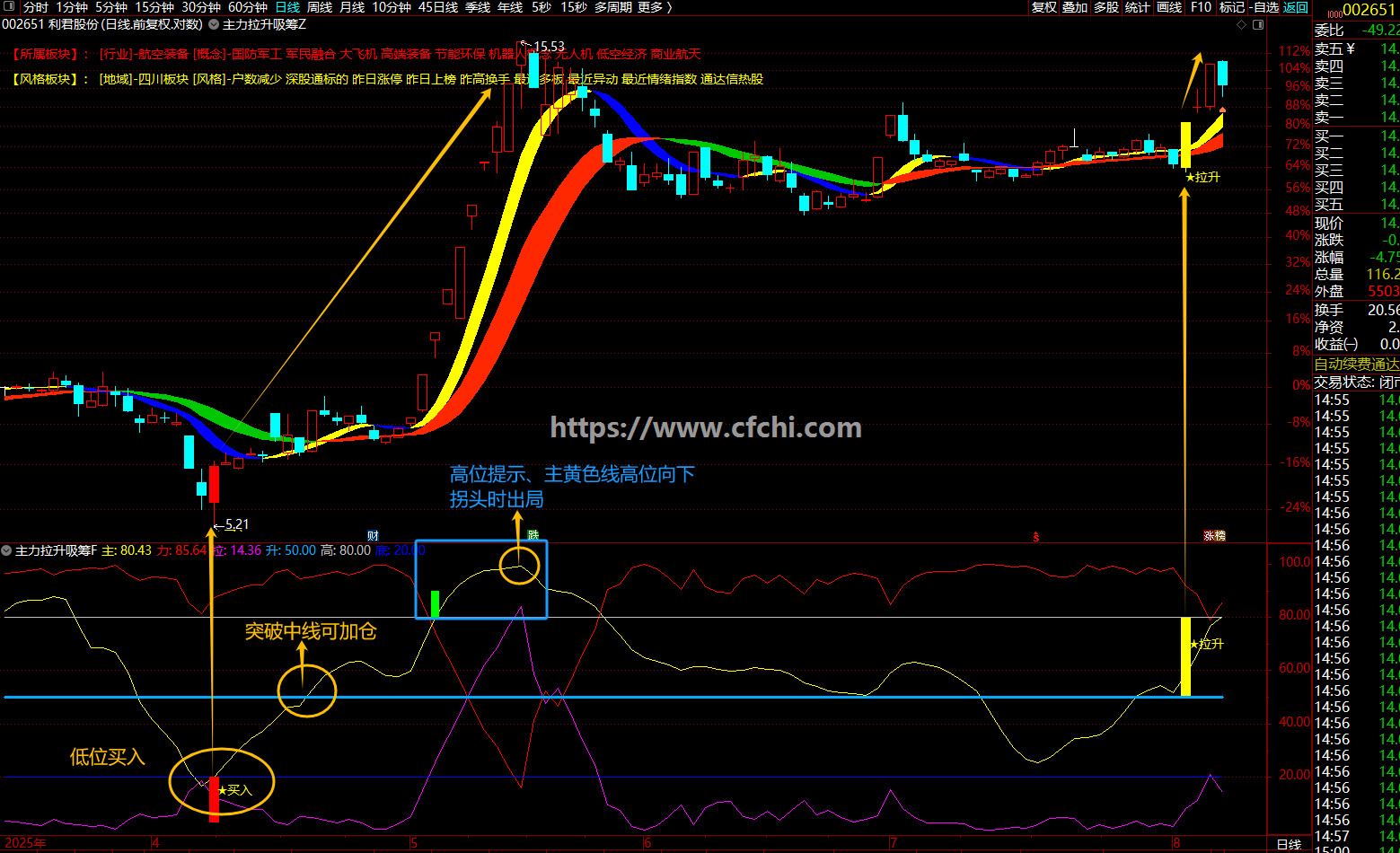Click the 涨榜 event marker
This screenshot has width=1400, height=853.
click(x=1214, y=536)
